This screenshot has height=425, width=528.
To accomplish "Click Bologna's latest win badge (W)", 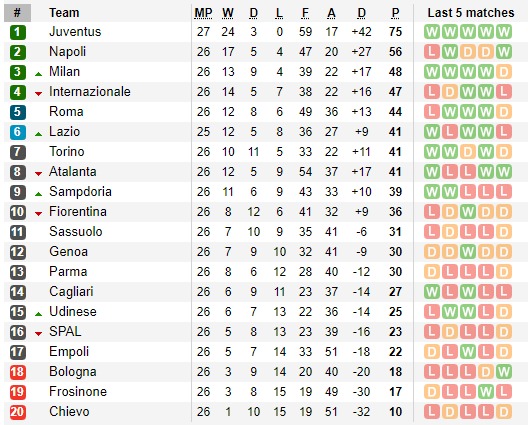I will click(x=504, y=372).
